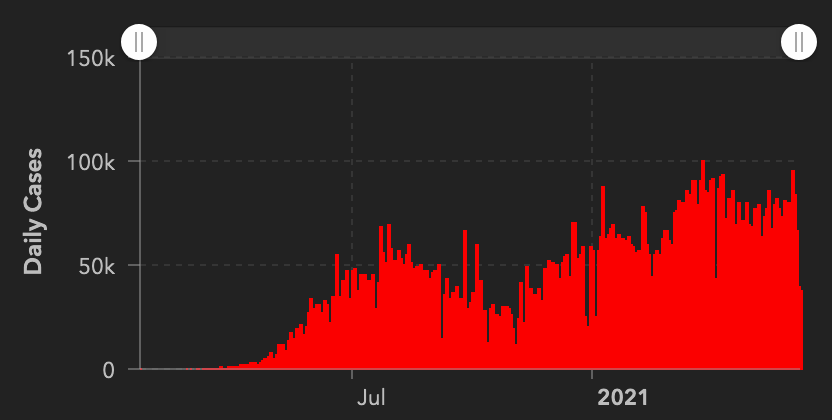Click the right range slider handle
832x420 pixels.
799,42
